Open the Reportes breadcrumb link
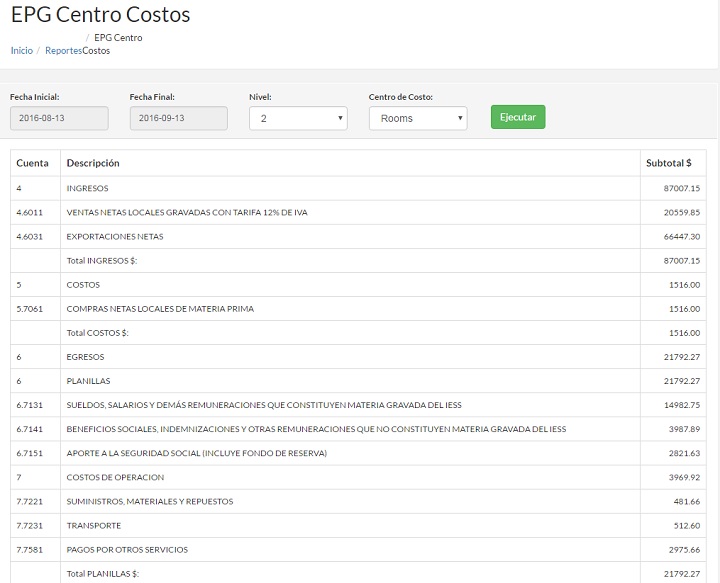 point(63,50)
